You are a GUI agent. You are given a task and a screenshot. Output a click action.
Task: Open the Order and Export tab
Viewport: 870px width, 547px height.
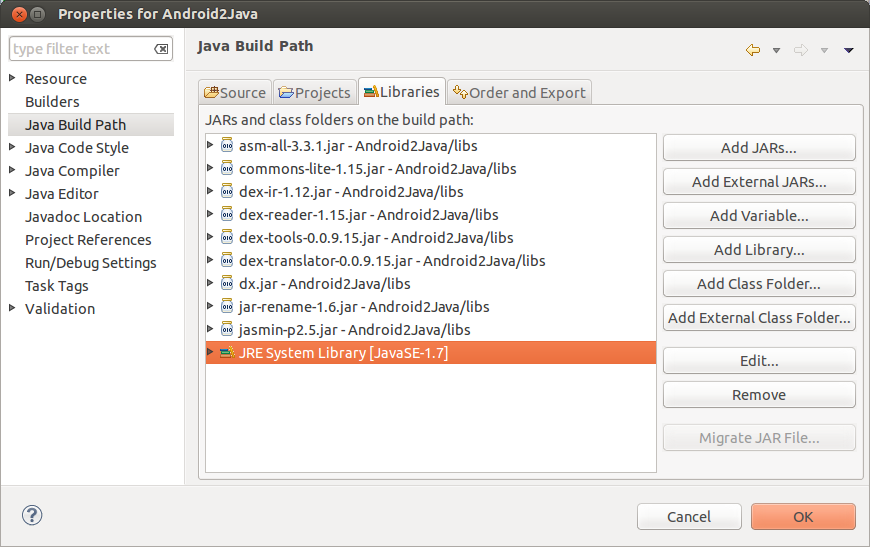pyautogui.click(x=519, y=92)
